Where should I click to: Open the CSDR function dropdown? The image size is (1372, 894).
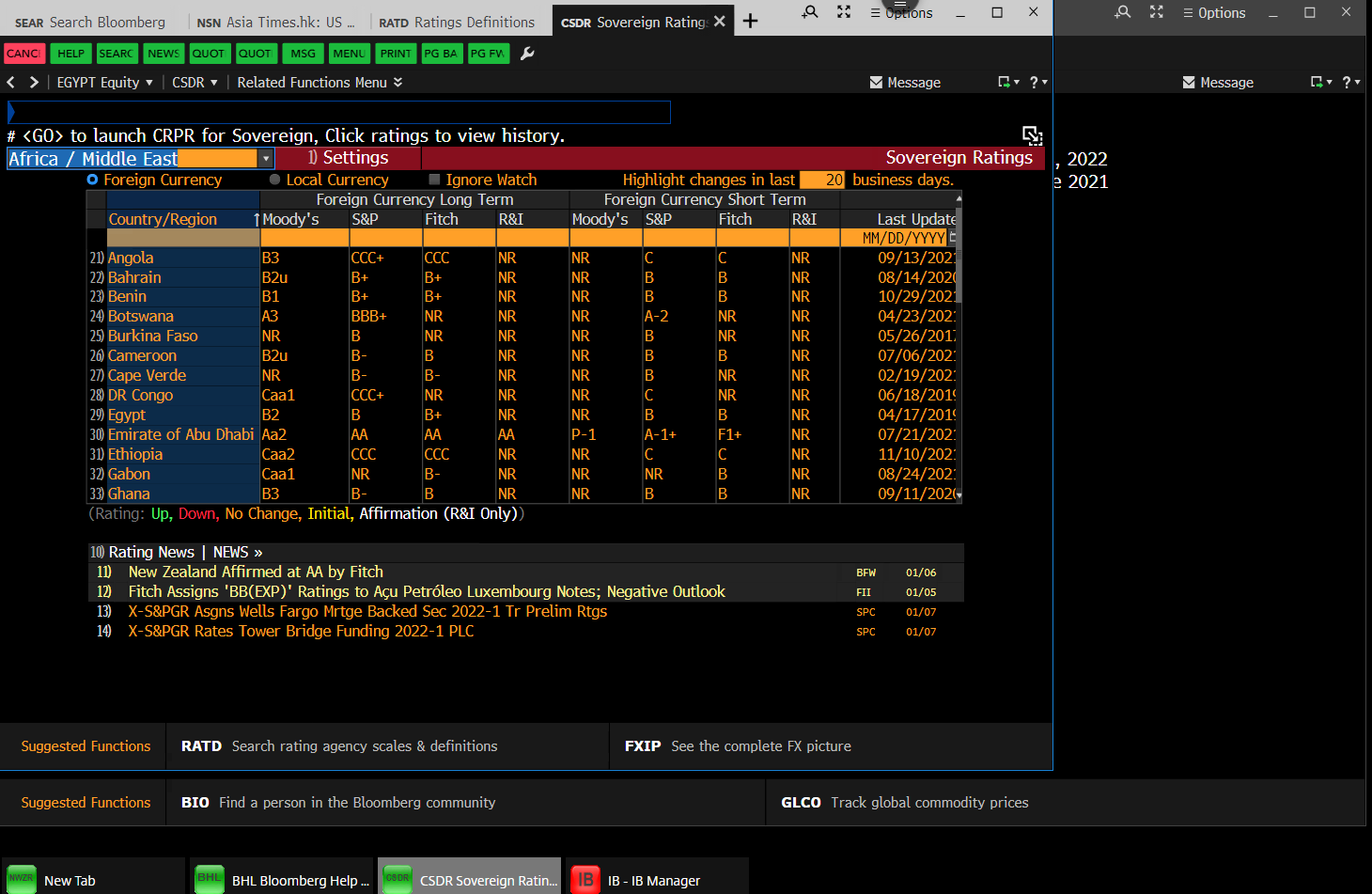[x=195, y=83]
